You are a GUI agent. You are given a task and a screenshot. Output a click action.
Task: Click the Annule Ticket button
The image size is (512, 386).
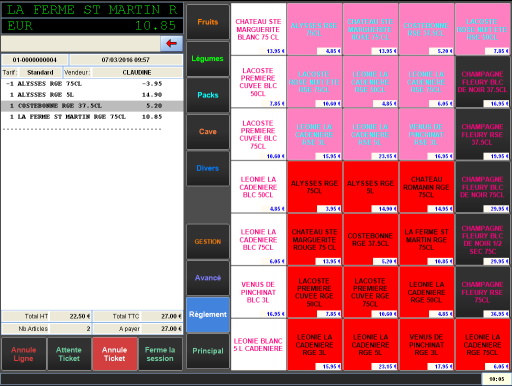click(x=115, y=354)
